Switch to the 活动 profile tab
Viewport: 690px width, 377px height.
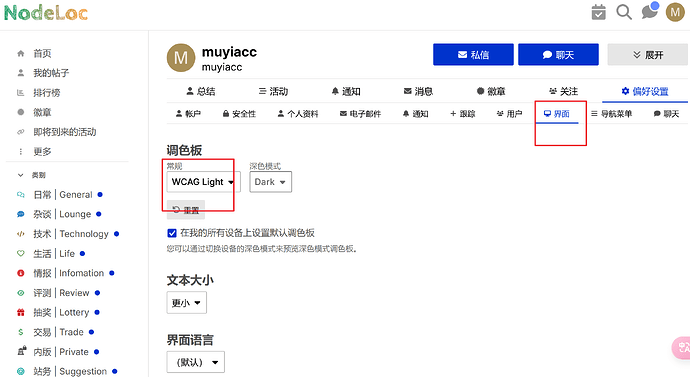[273, 92]
